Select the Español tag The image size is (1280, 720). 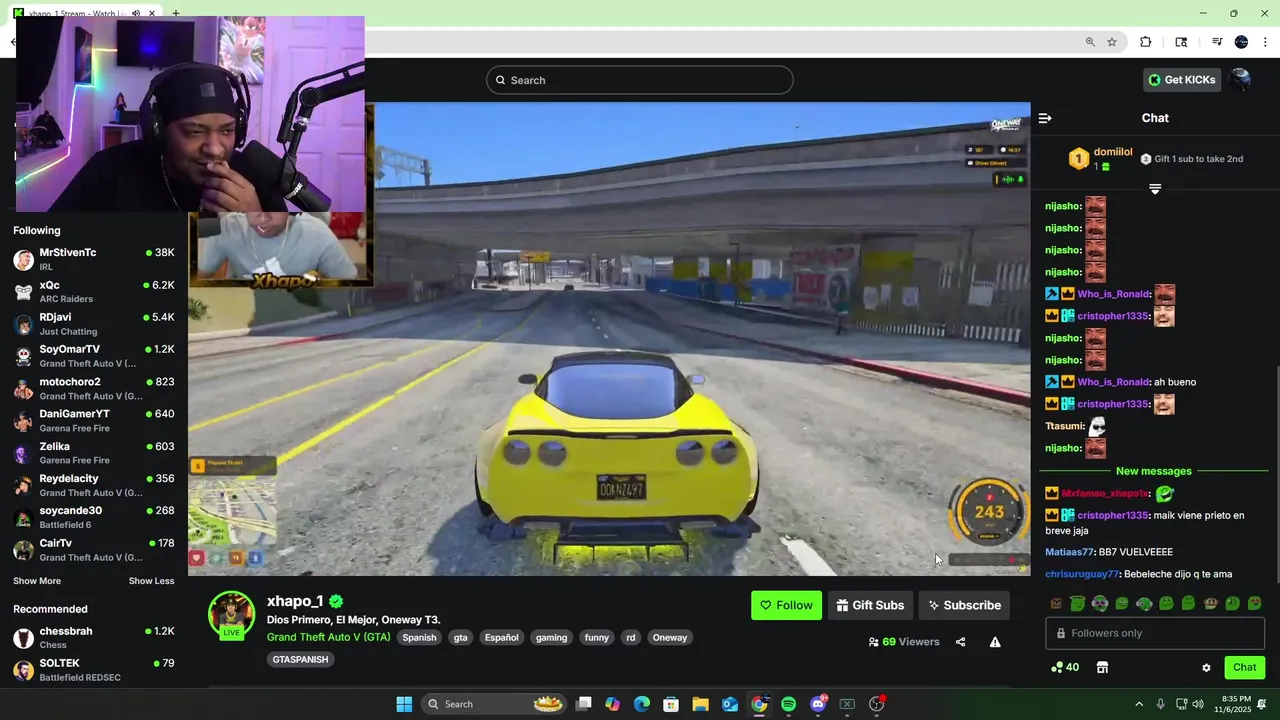501,638
